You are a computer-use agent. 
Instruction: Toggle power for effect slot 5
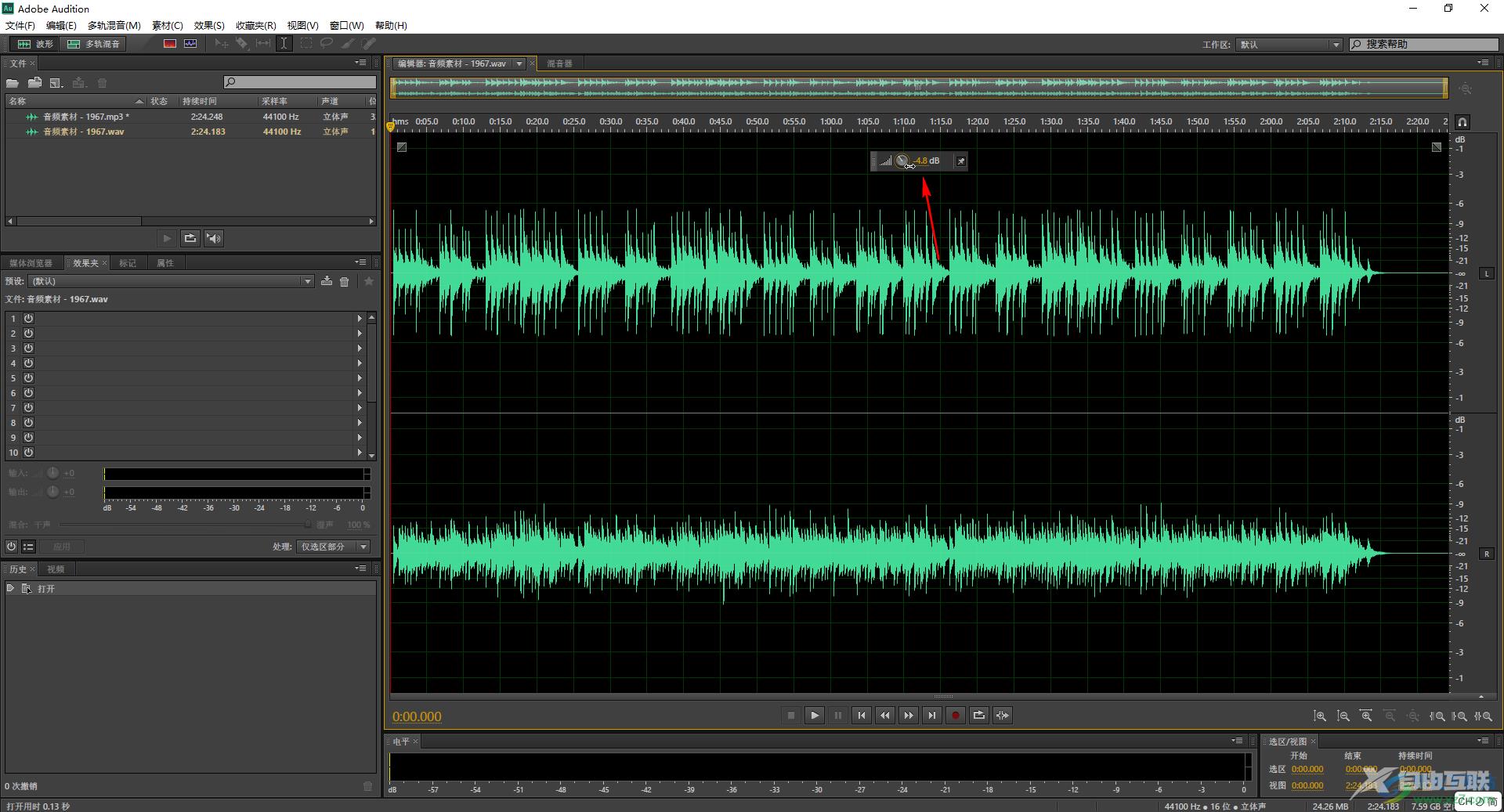coord(28,378)
